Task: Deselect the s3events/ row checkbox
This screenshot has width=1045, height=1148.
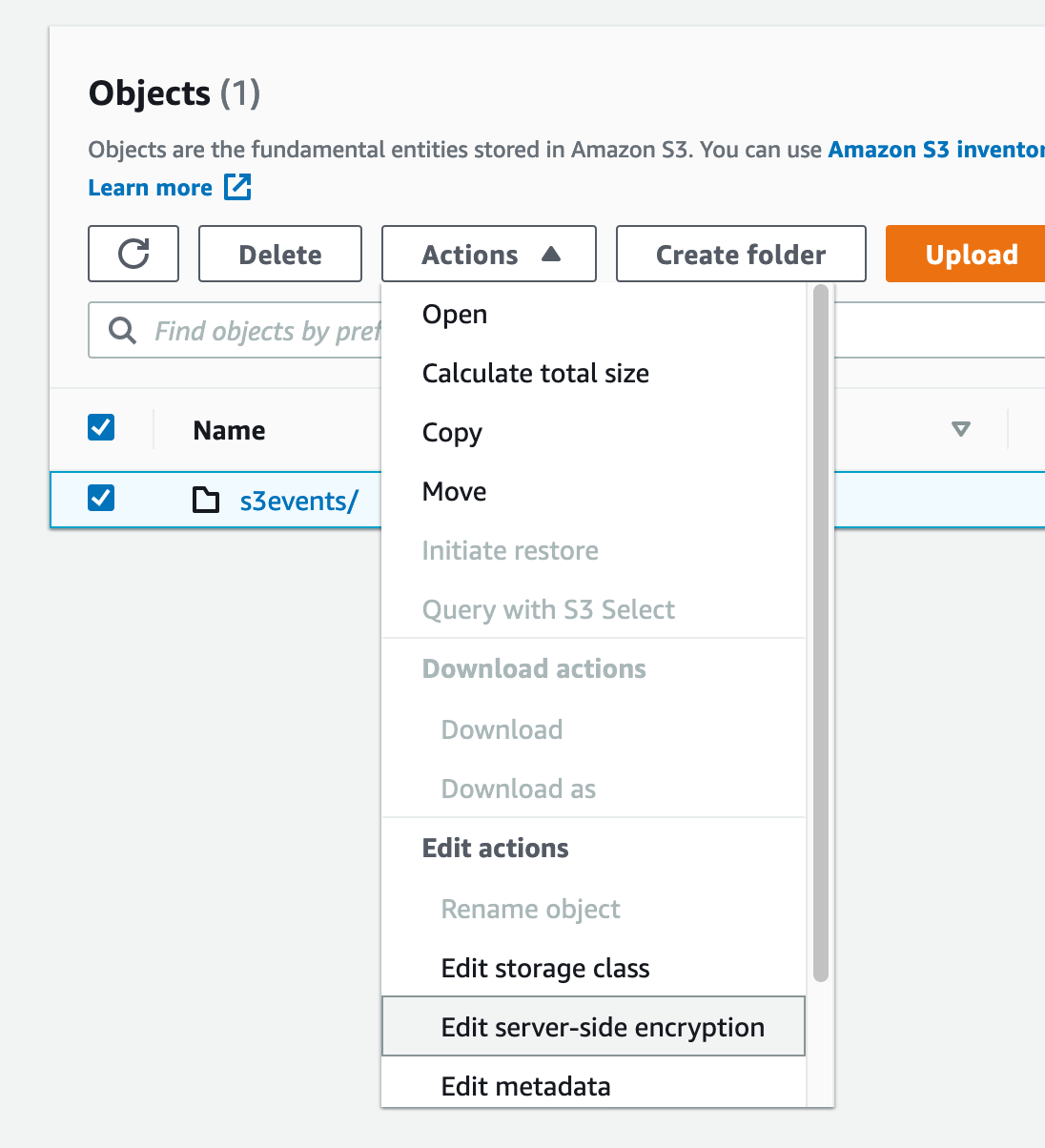Action: click(101, 498)
